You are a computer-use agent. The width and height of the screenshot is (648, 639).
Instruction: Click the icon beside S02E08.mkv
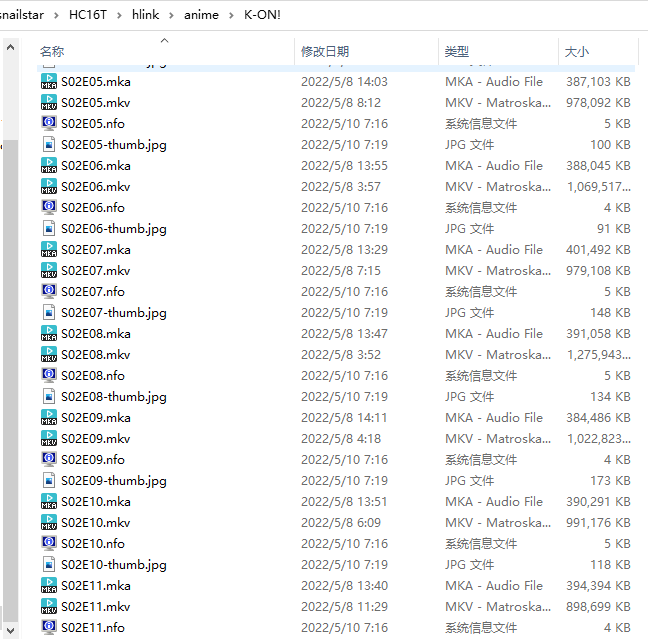point(49,355)
